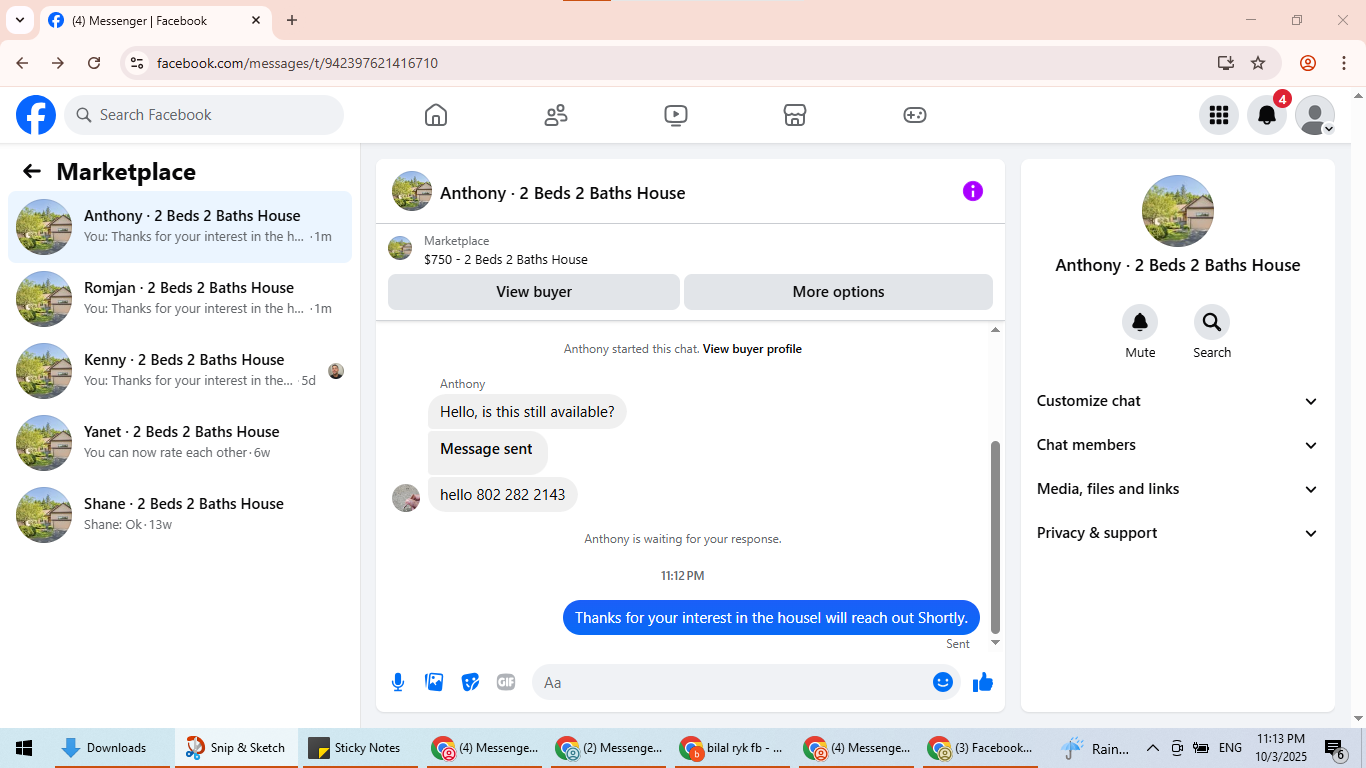The image size is (1366, 768).
Task: View site information icon in the address bar
Action: [x=138, y=63]
